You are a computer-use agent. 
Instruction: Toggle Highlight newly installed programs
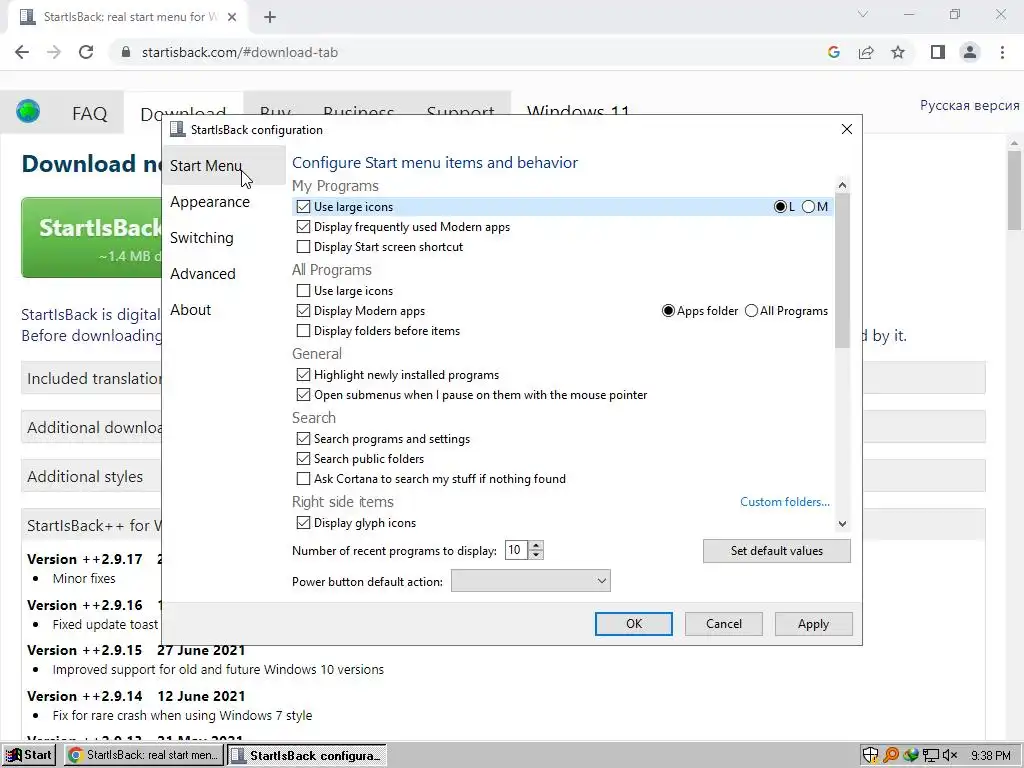coord(303,375)
